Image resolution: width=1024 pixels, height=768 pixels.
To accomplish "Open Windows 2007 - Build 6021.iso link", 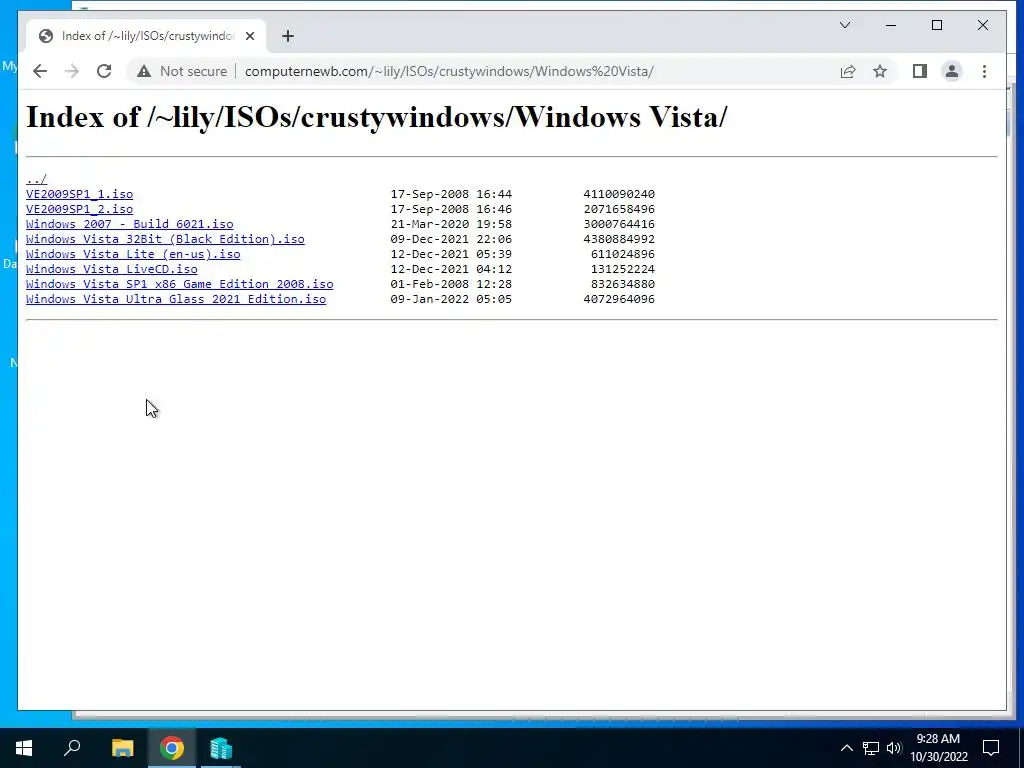I will point(129,224).
